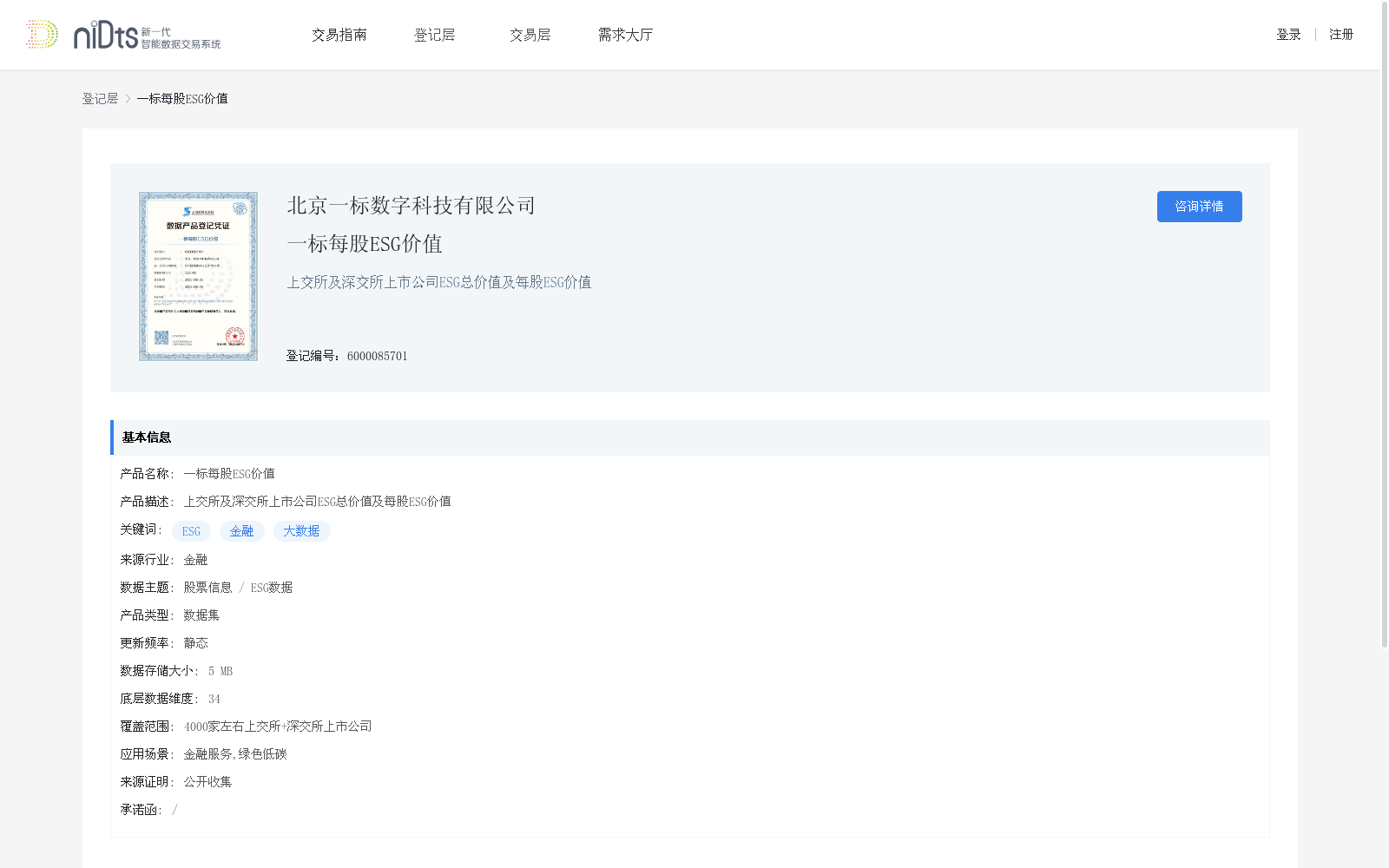Click company name 北京一标数字科技有限公司
This screenshot has width=1389, height=868.
click(411, 206)
